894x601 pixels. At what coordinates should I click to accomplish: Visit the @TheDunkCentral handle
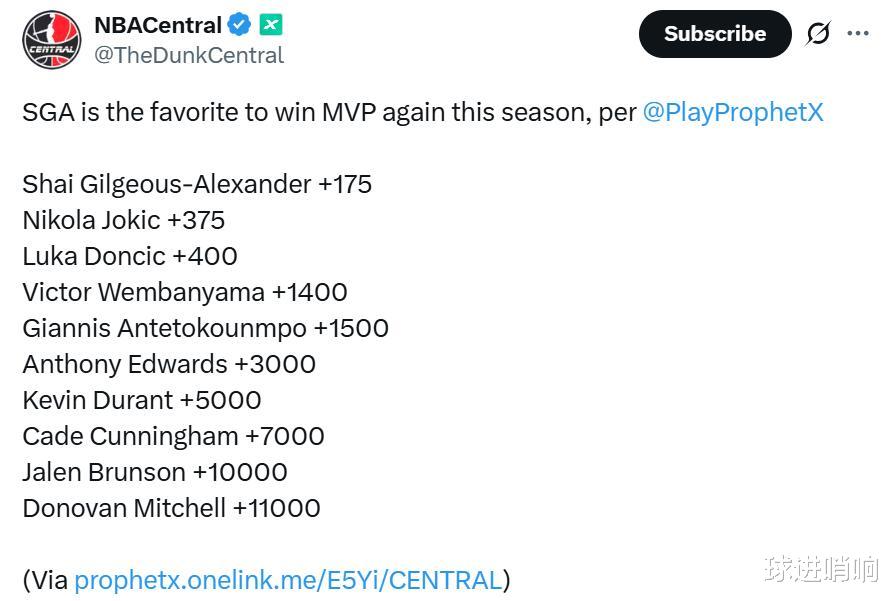click(x=189, y=55)
